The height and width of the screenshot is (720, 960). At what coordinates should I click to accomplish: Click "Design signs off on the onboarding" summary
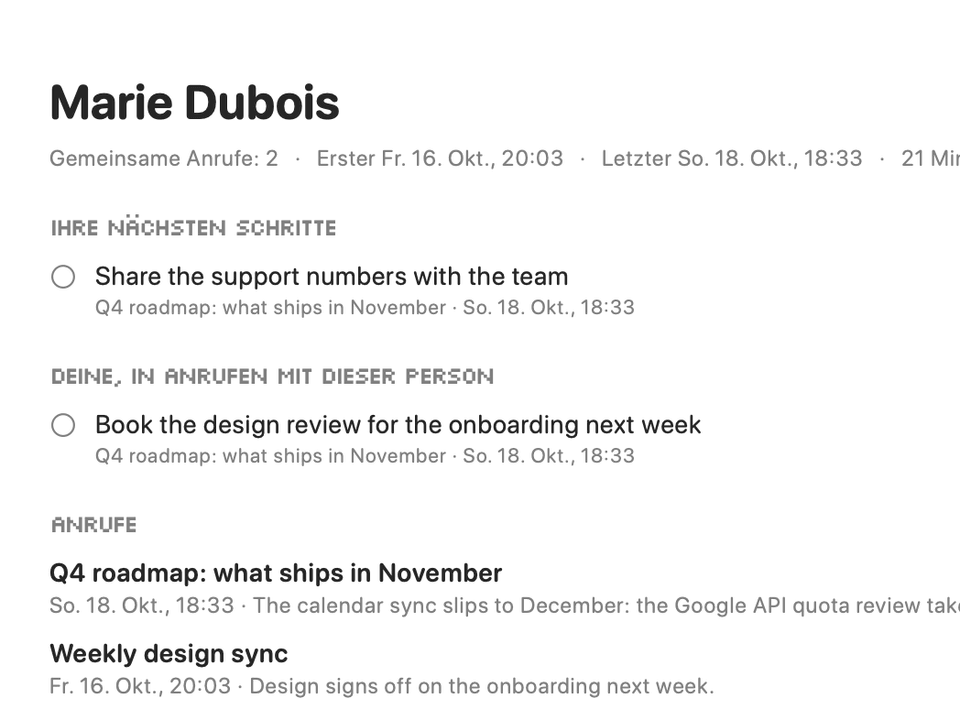click(482, 686)
